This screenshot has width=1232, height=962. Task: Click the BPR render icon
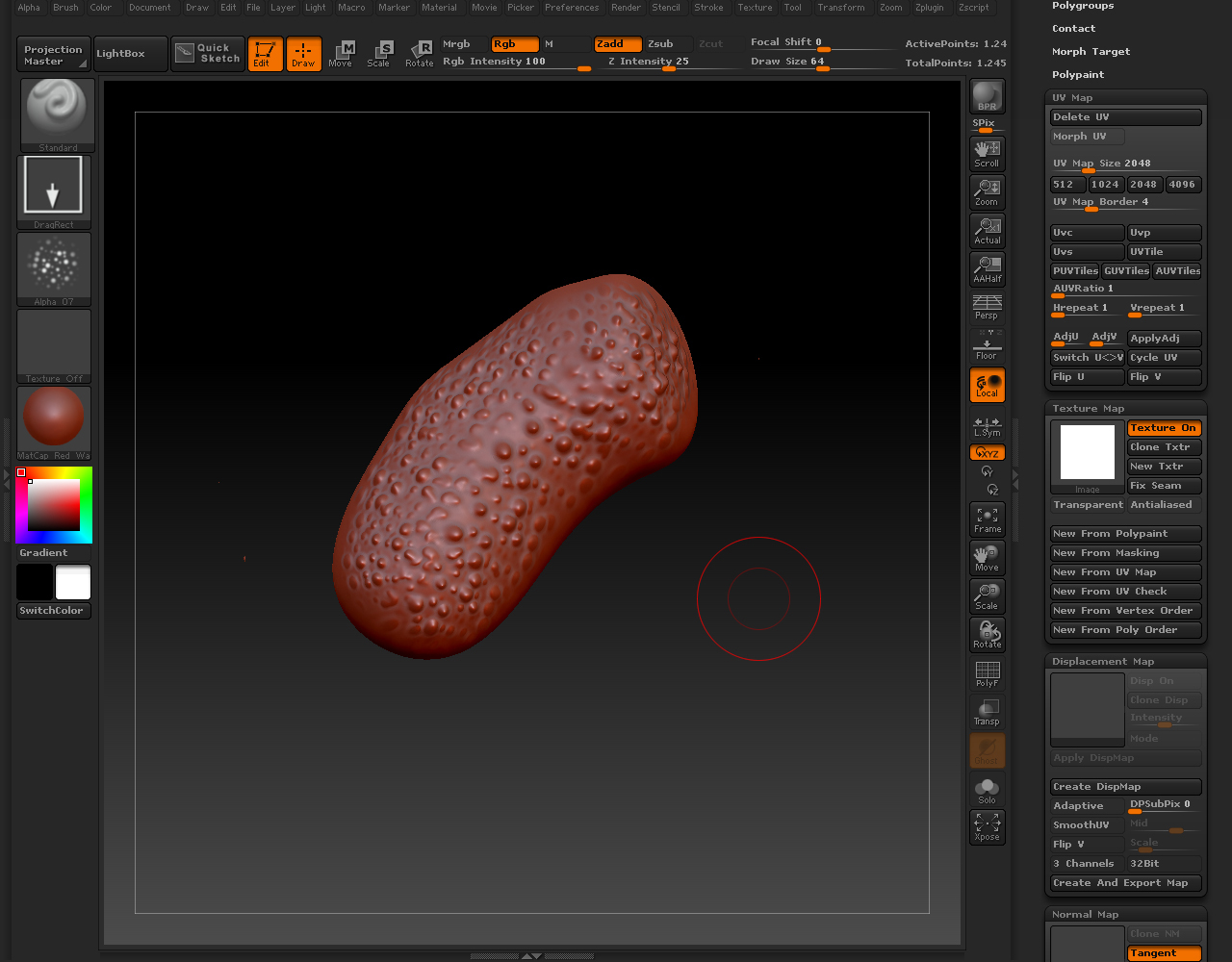[987, 96]
